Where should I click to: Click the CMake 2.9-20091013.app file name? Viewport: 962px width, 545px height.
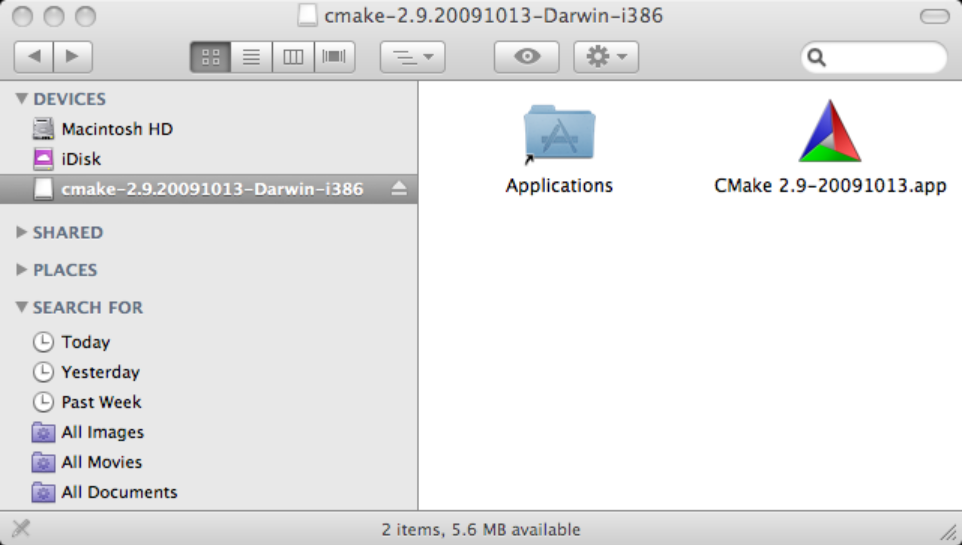(830, 185)
